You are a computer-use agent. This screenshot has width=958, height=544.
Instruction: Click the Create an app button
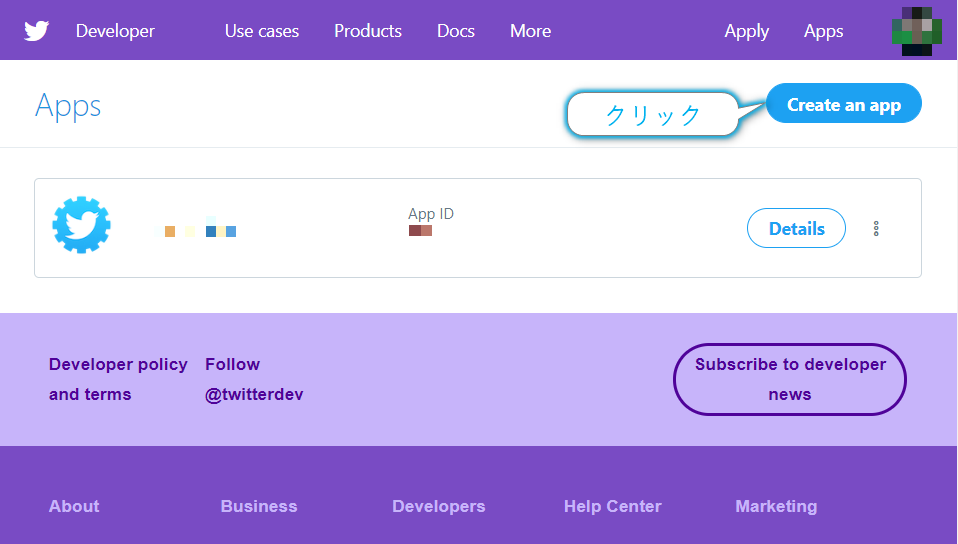(x=844, y=103)
